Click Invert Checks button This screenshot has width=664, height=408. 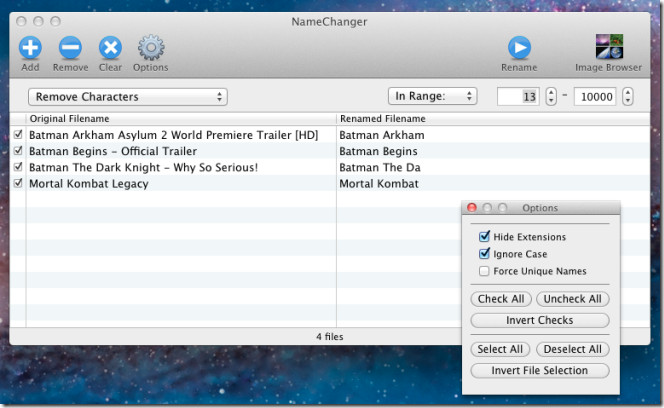[x=539, y=320]
